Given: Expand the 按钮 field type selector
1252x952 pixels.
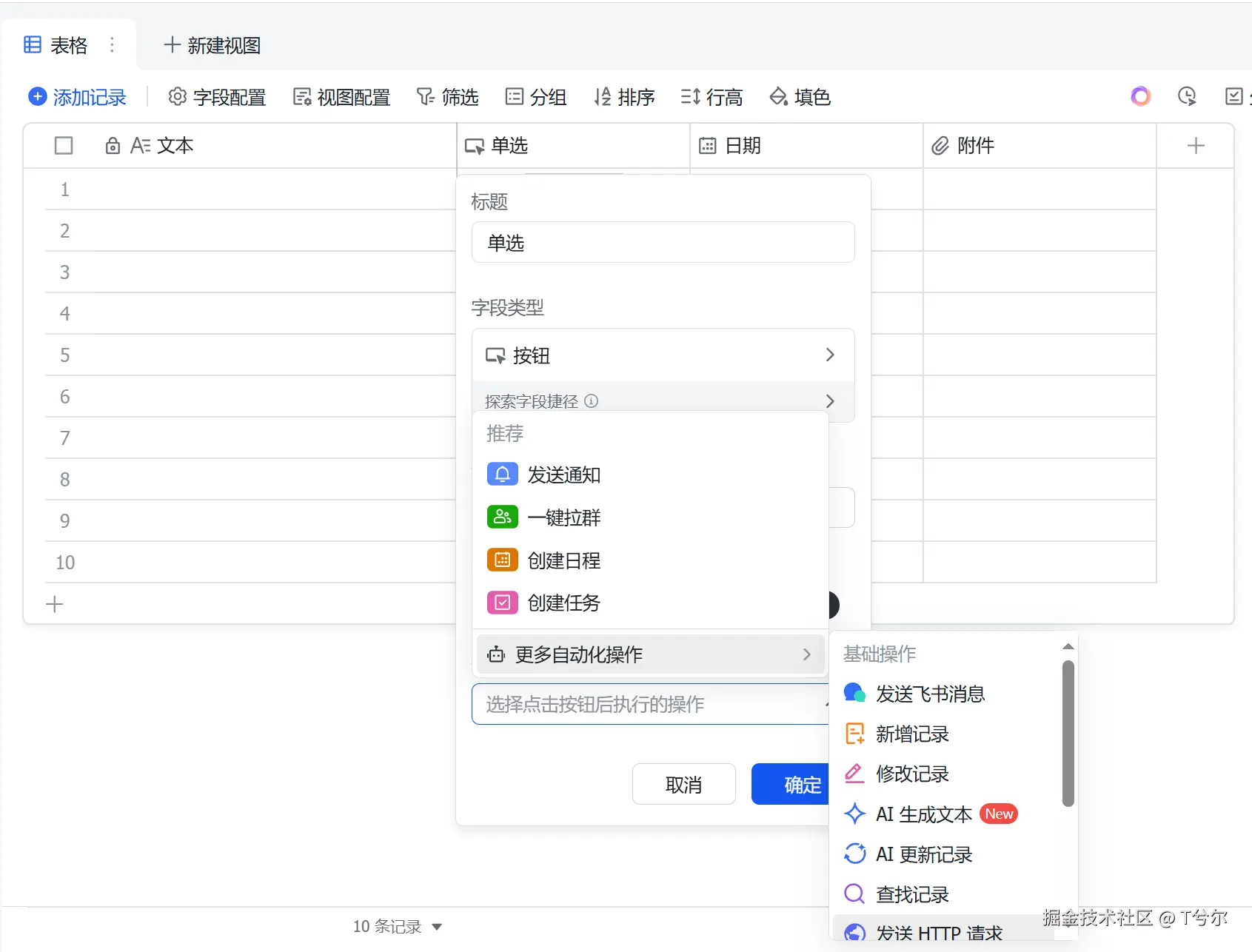Looking at the screenshot, I should [663, 355].
